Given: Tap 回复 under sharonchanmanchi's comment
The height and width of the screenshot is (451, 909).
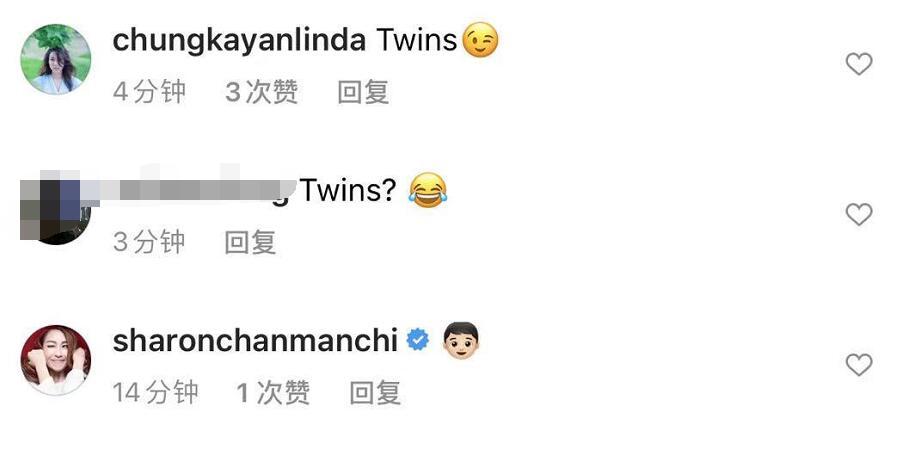Looking at the screenshot, I should [376, 393].
